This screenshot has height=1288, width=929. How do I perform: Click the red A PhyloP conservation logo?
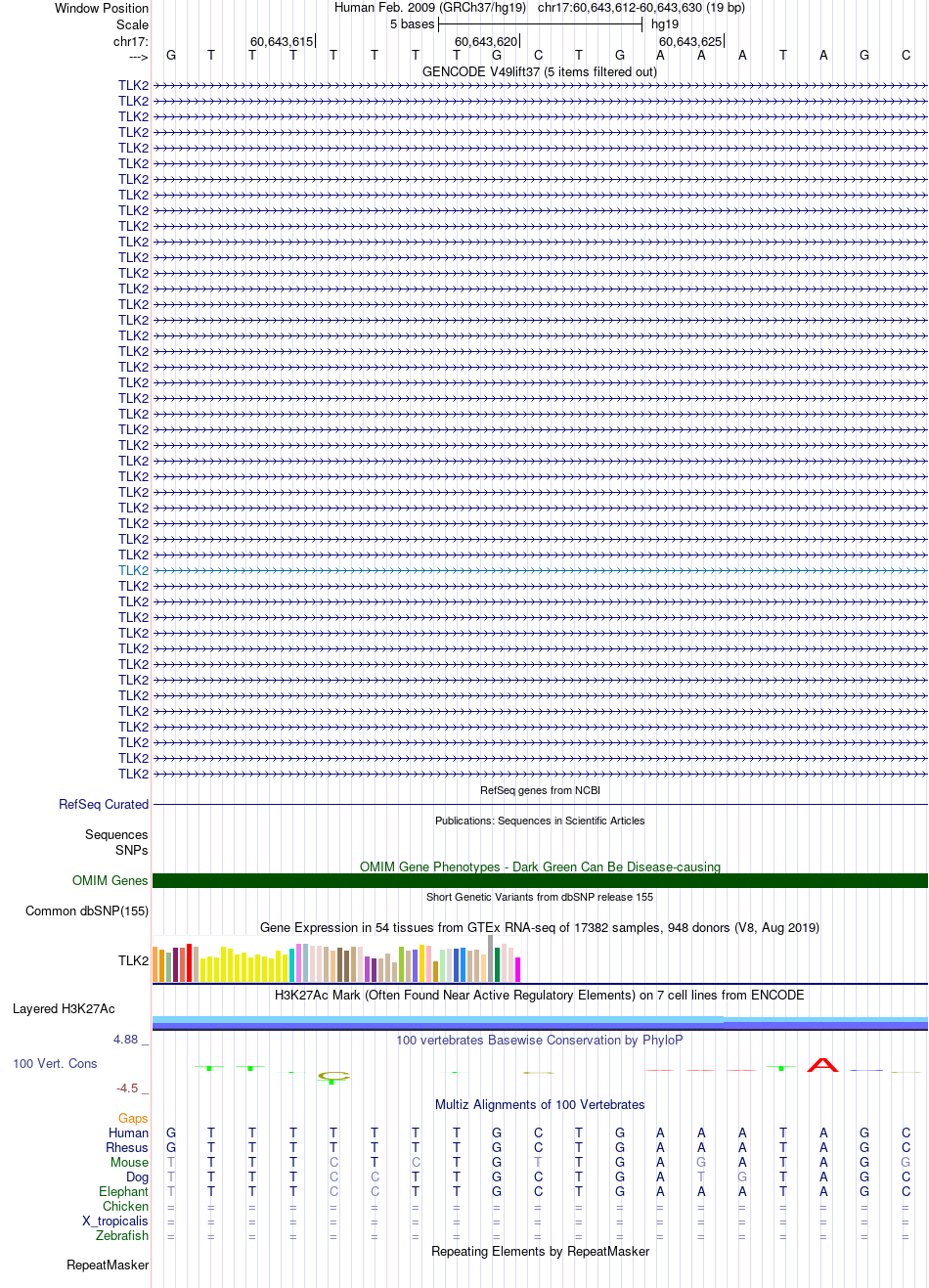822,1065
